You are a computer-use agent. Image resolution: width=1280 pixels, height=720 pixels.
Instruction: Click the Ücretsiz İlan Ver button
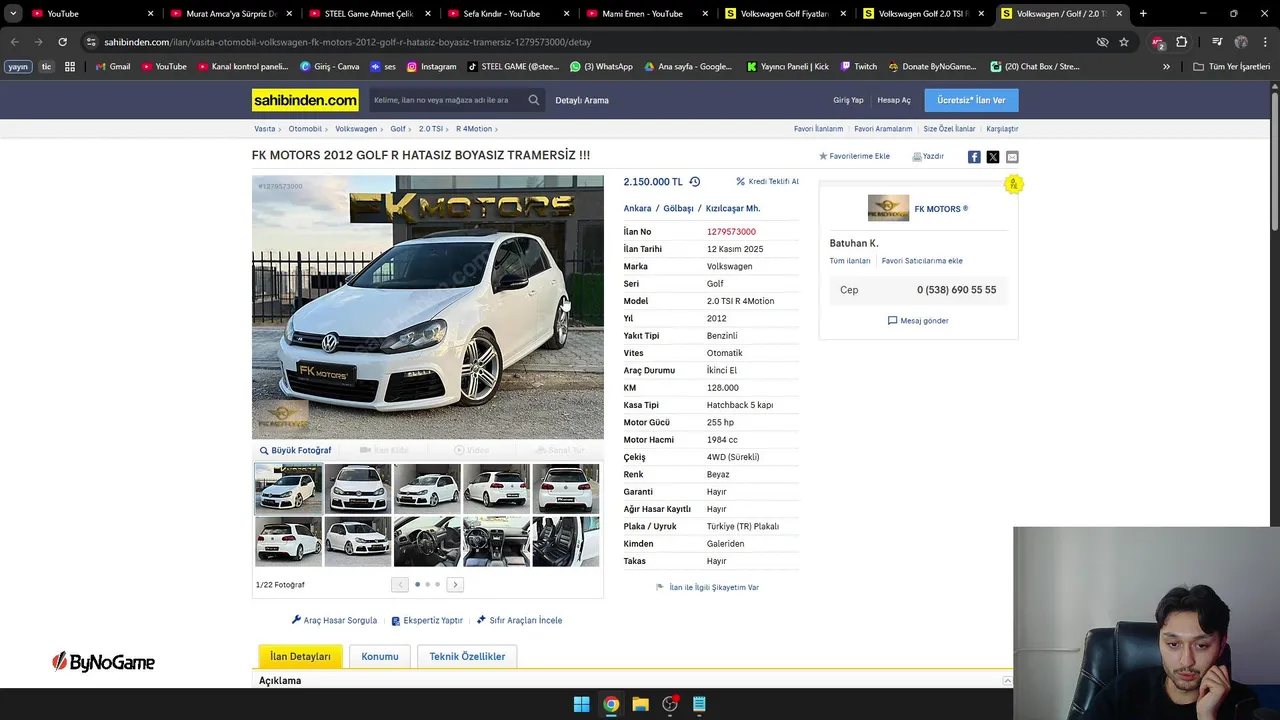[971, 100]
